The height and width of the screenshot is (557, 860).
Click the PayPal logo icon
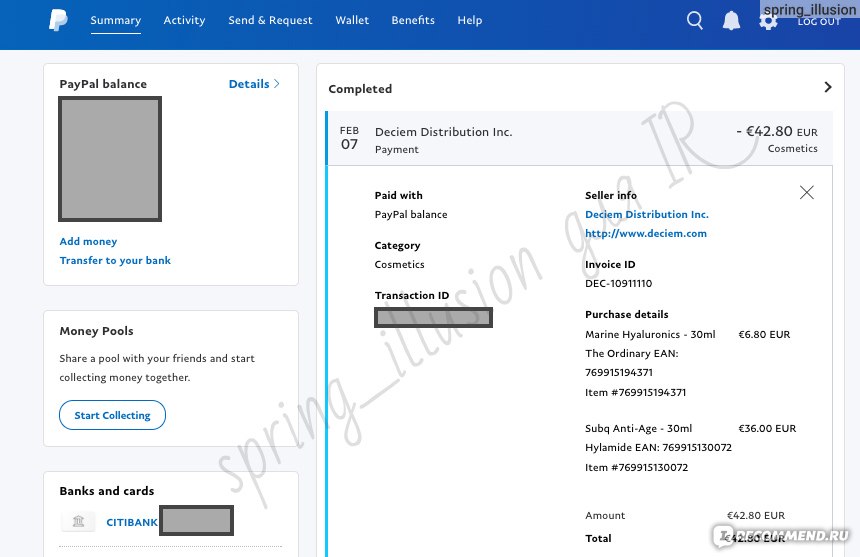point(58,20)
